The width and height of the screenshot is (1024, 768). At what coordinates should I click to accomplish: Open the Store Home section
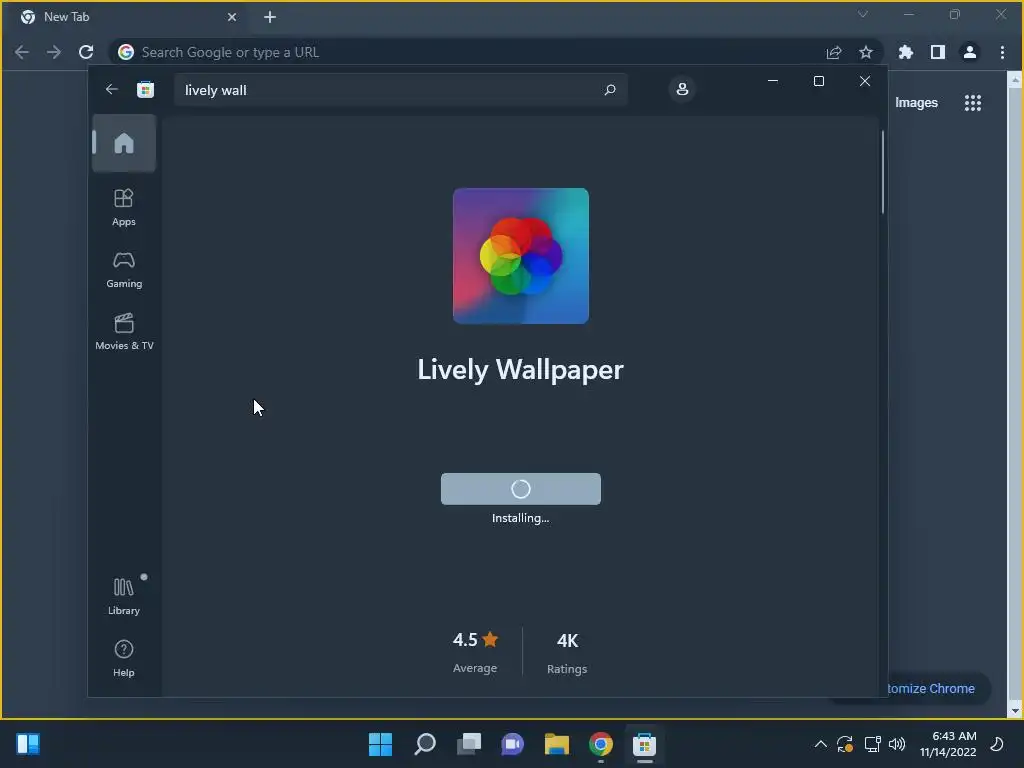[x=124, y=143]
